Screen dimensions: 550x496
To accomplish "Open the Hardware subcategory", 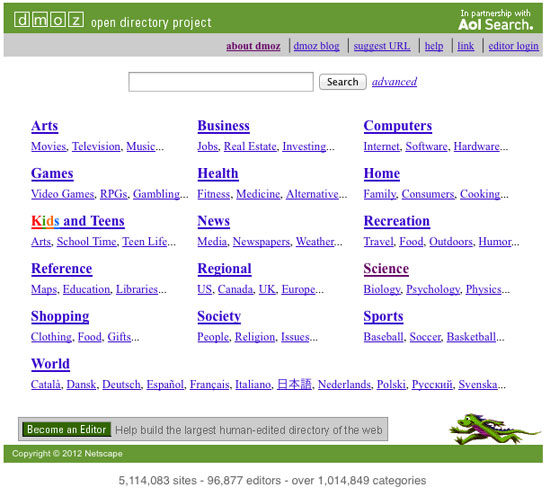I will 476,146.
